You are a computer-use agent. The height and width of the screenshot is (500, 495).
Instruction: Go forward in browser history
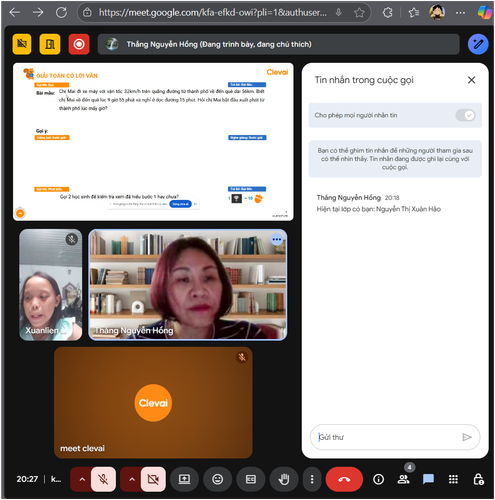tap(38, 13)
